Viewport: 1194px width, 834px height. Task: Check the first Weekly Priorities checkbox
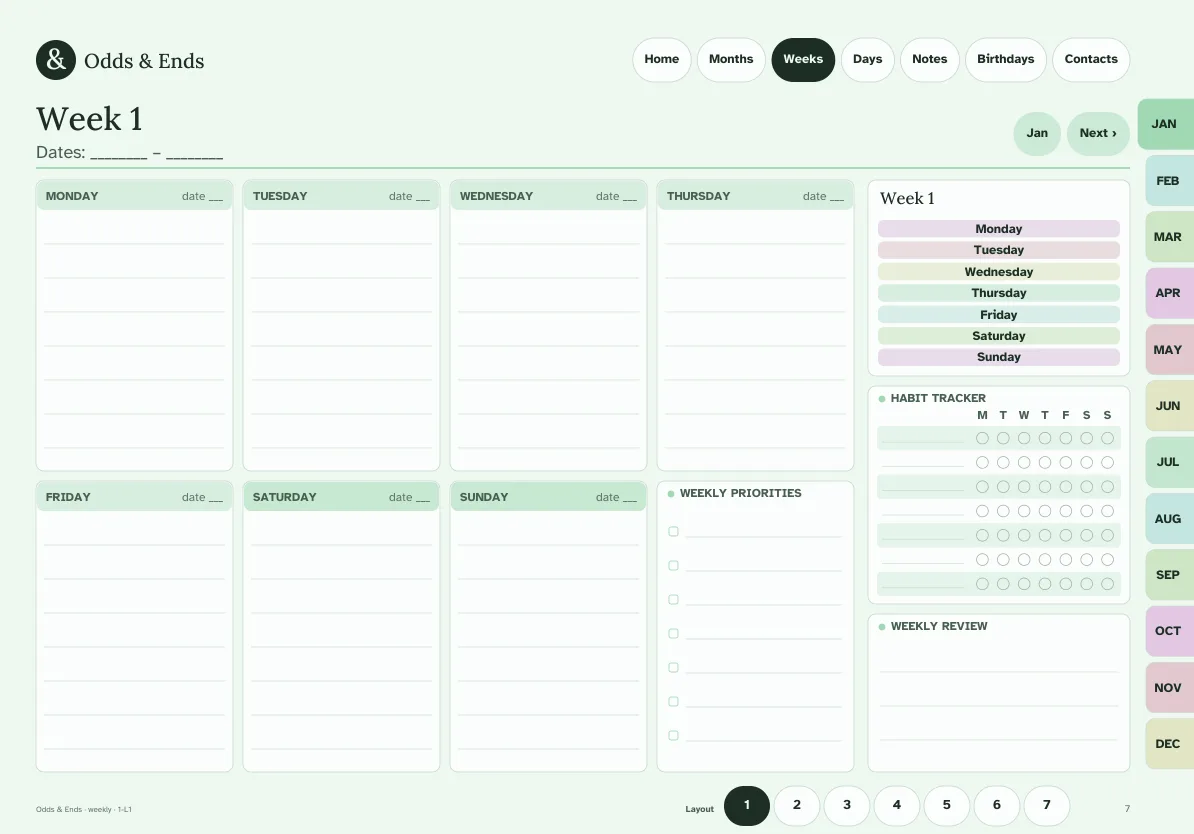click(673, 532)
